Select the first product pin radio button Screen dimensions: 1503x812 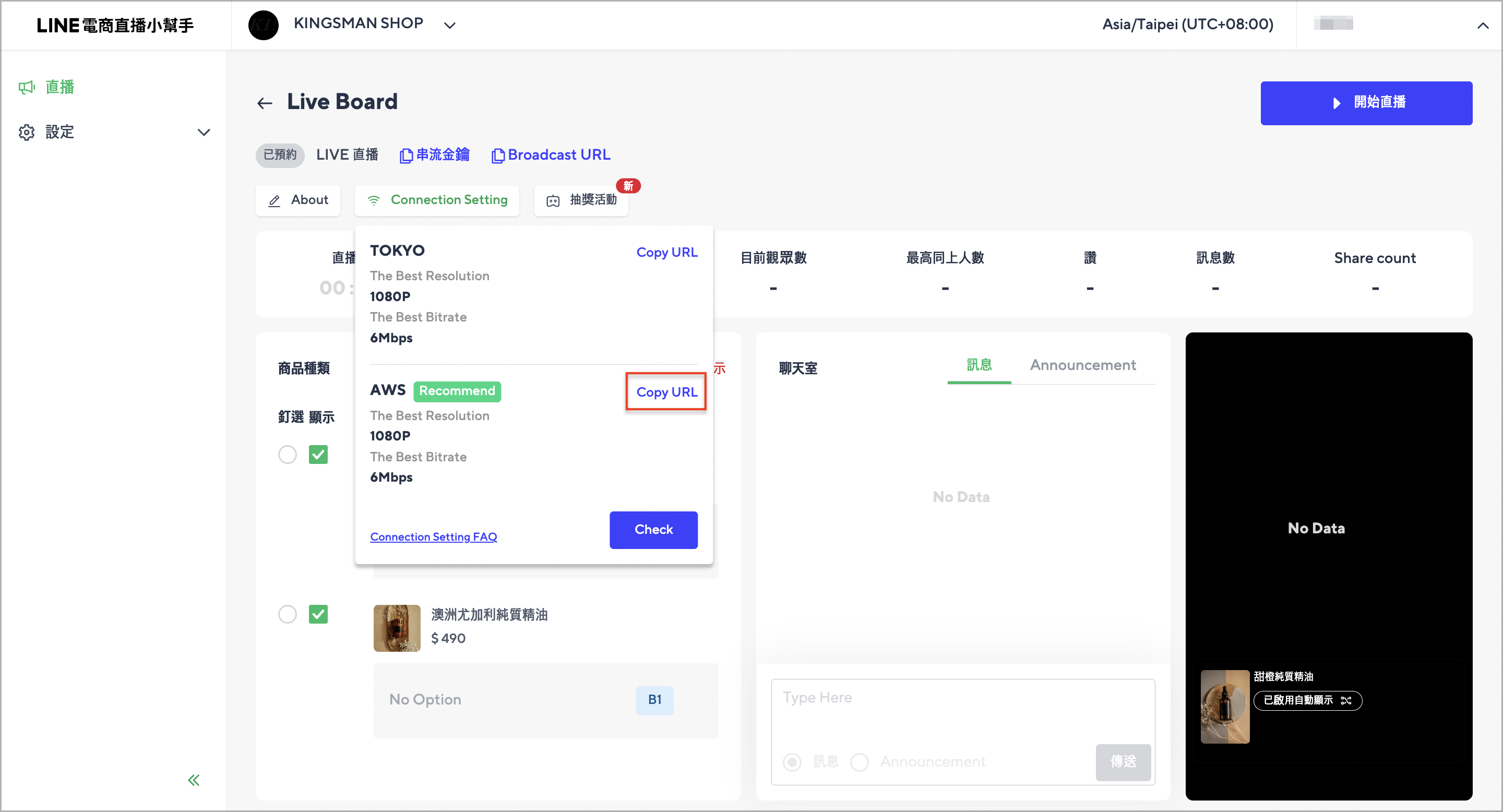point(287,455)
